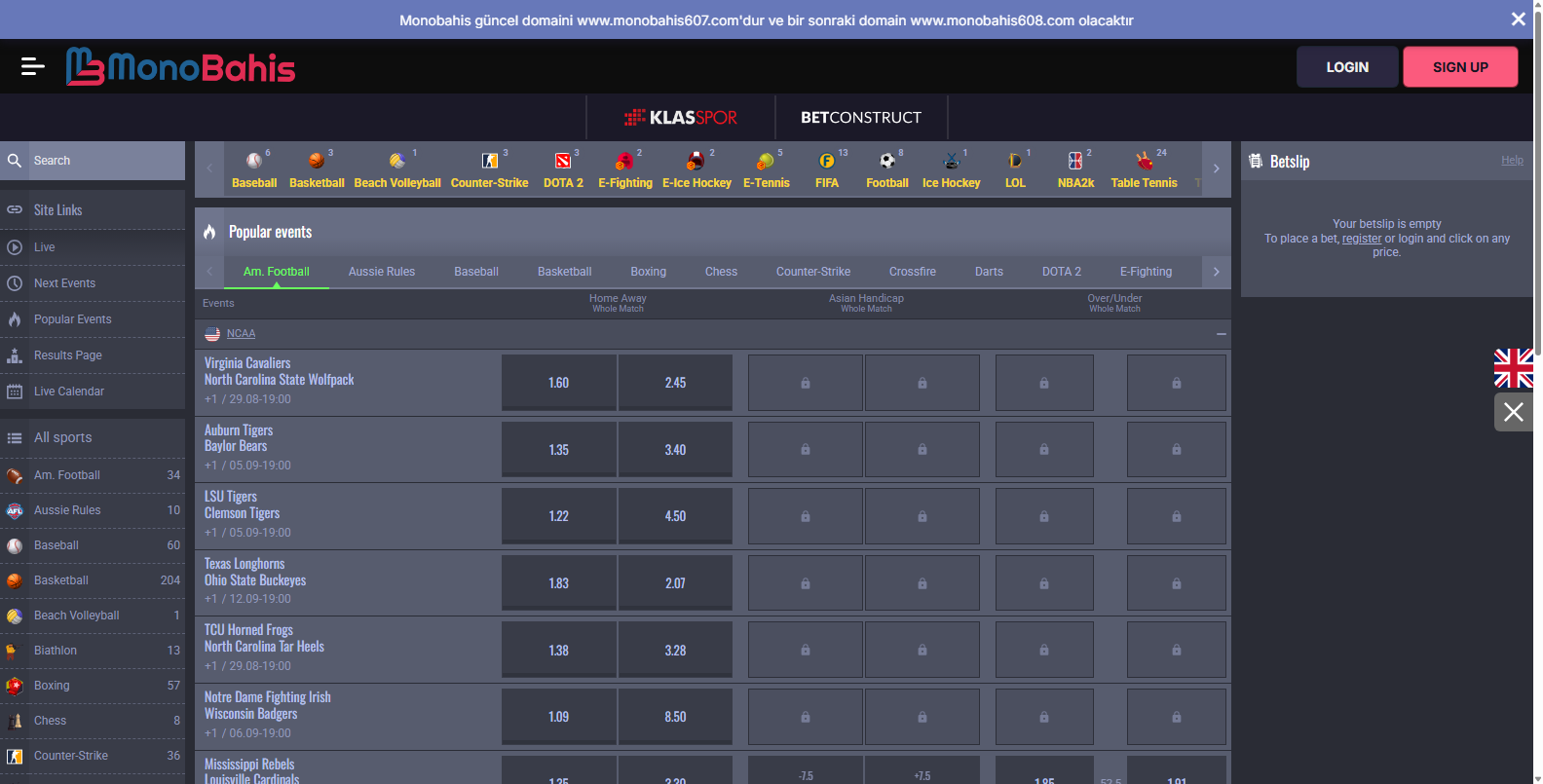Screen dimensions: 1543x784
Task: Click the register link in betslip
Action: [x=1361, y=239]
